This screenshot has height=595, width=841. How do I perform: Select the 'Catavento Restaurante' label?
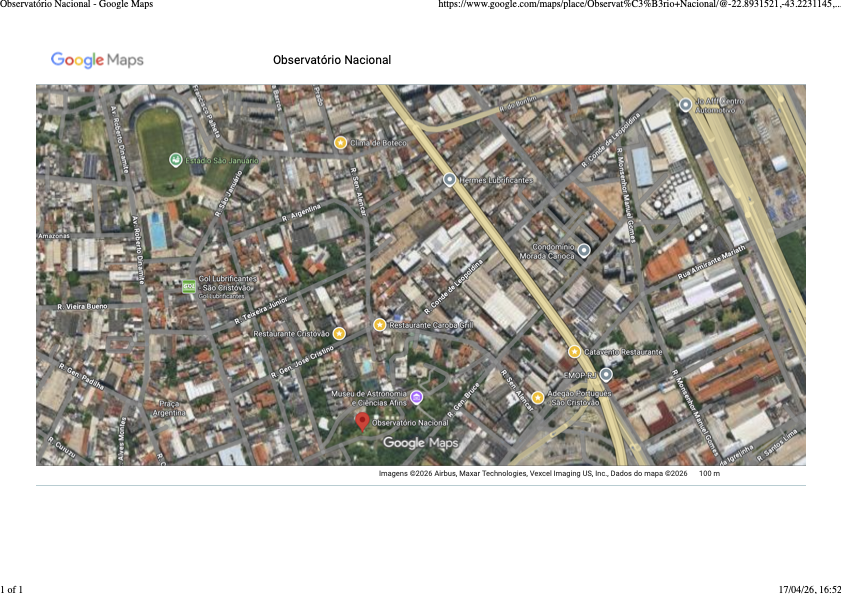[623, 352]
